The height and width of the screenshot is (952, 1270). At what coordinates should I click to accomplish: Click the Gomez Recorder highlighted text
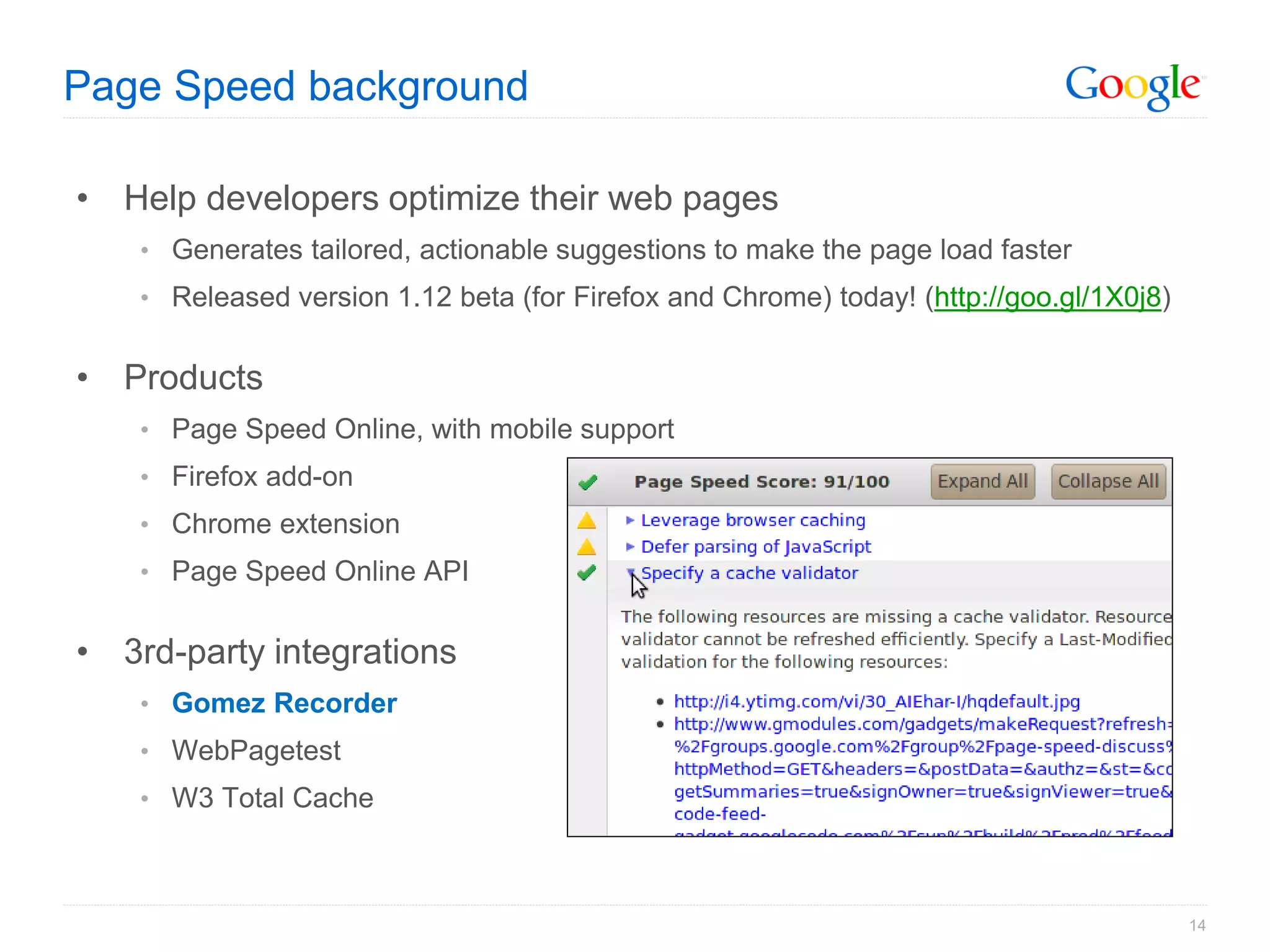[x=285, y=703]
